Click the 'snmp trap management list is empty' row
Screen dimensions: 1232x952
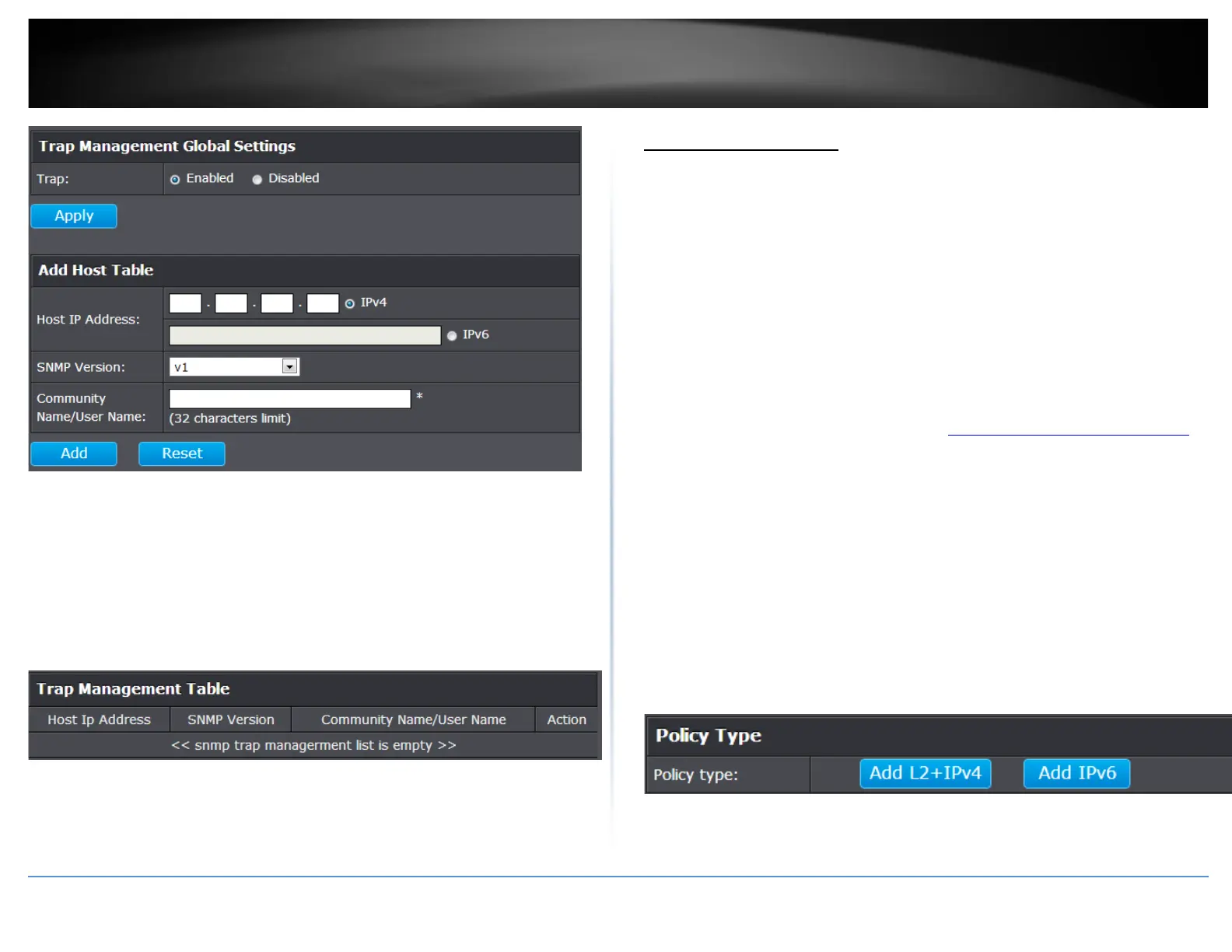(313, 745)
